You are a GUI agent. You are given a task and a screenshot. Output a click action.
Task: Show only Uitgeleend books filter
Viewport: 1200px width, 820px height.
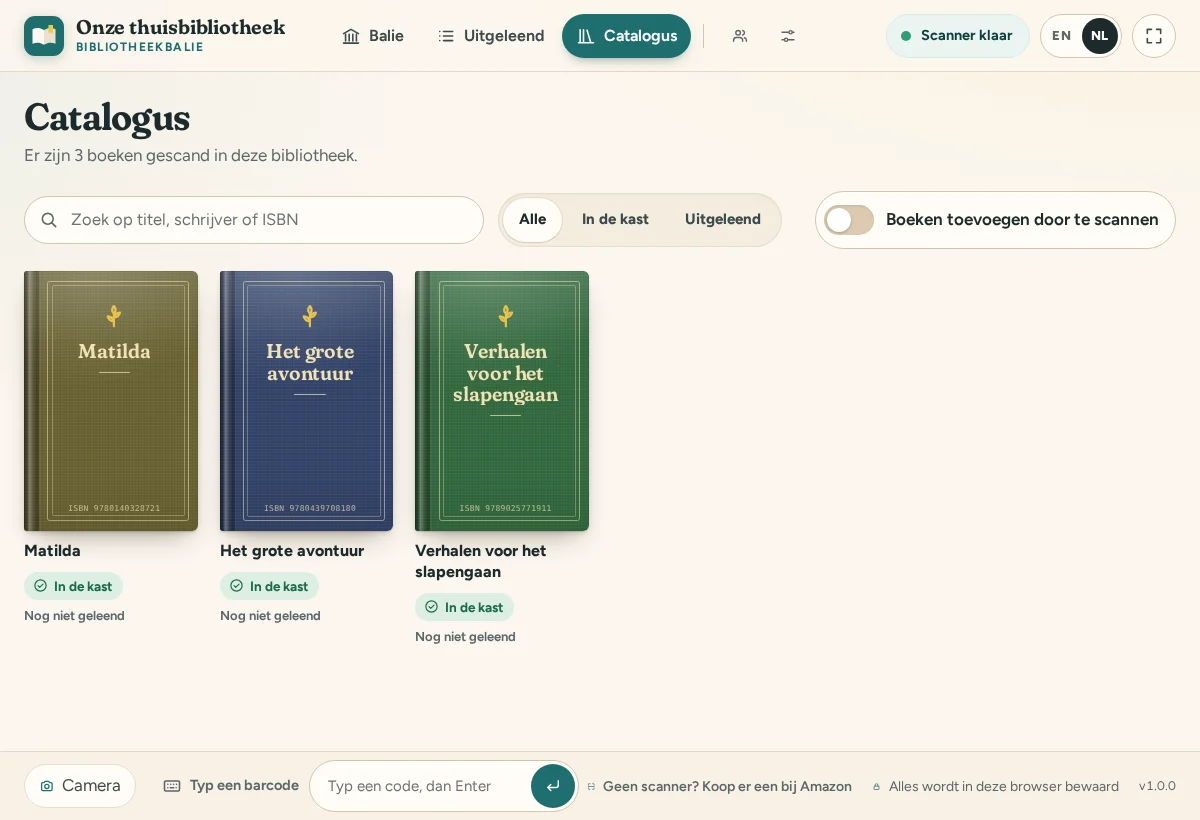tap(723, 220)
